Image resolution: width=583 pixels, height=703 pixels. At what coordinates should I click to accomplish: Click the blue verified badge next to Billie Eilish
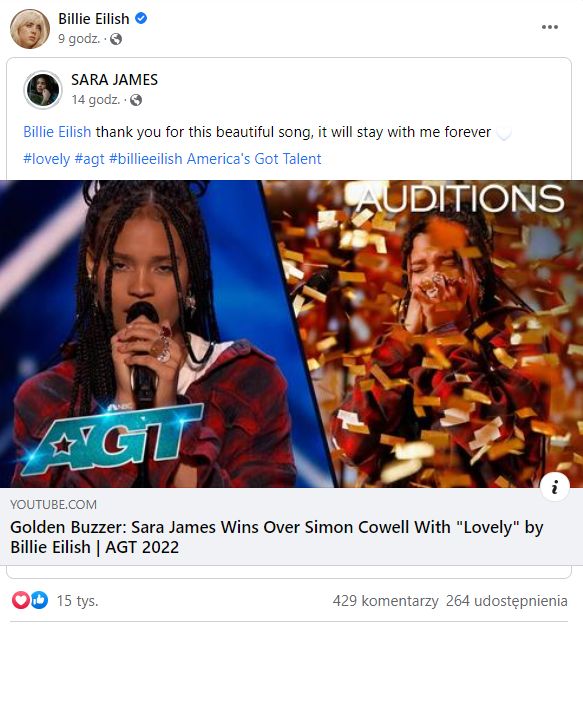click(141, 18)
